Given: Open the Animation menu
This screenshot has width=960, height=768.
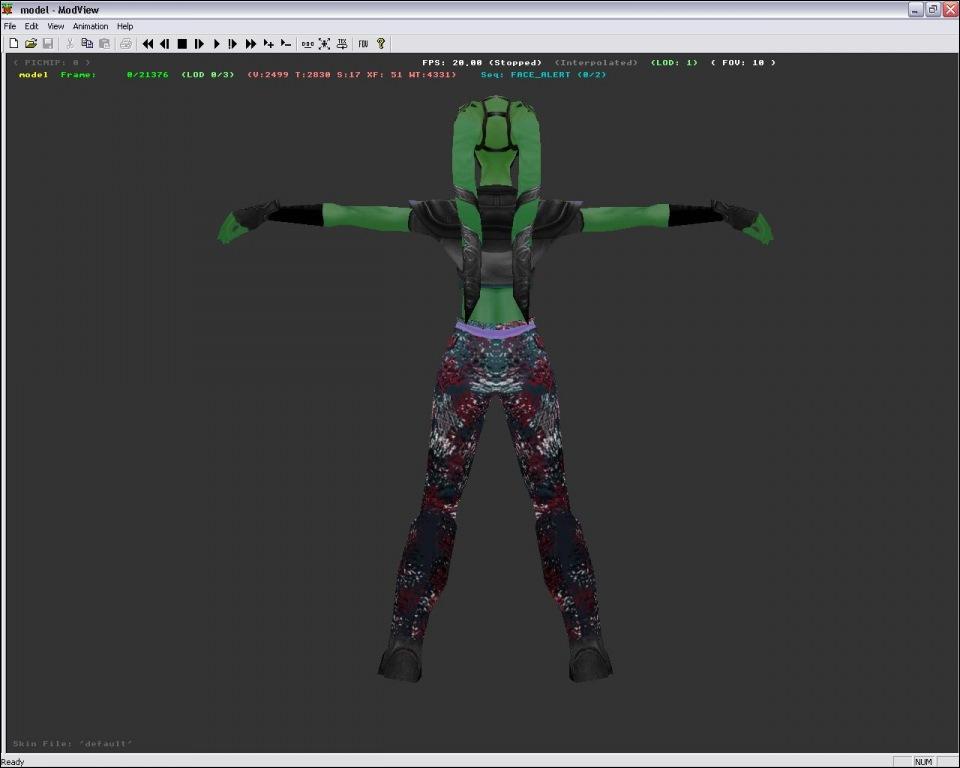Looking at the screenshot, I should [90, 26].
